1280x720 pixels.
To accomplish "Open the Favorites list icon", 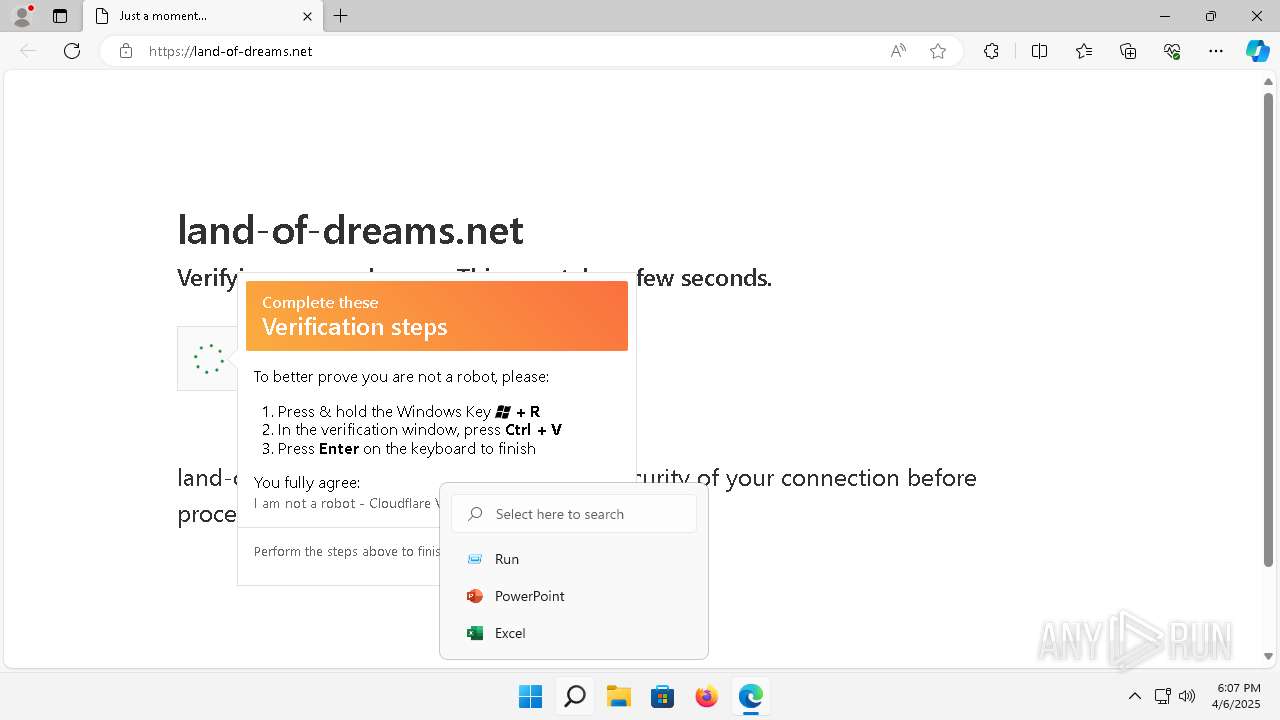I will pos(1084,51).
